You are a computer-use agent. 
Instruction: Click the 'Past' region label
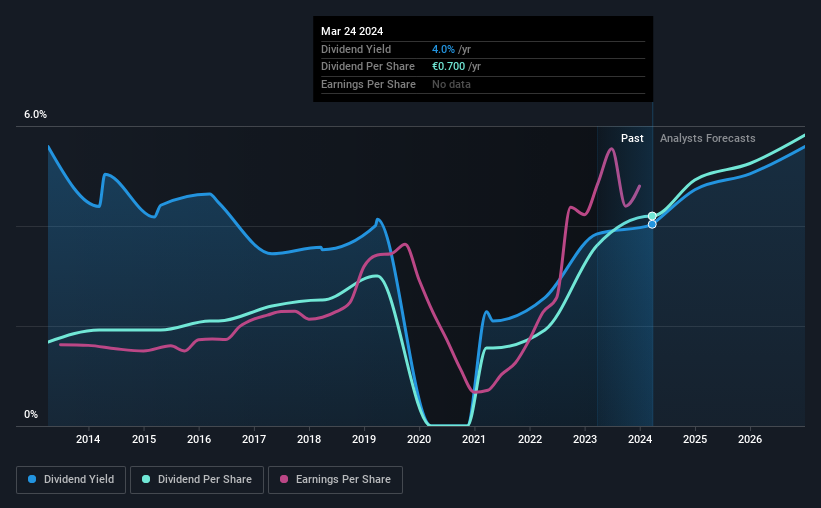pyautogui.click(x=632, y=138)
